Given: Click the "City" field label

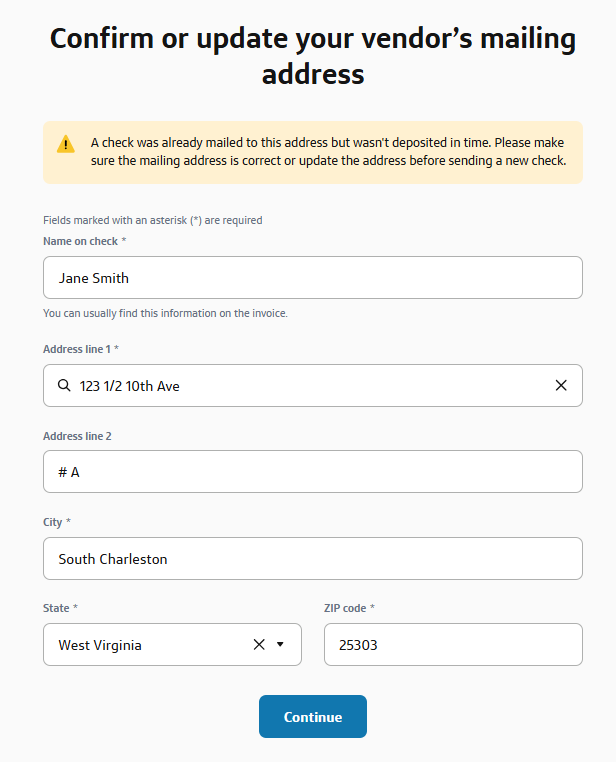Looking at the screenshot, I should coord(53,522).
